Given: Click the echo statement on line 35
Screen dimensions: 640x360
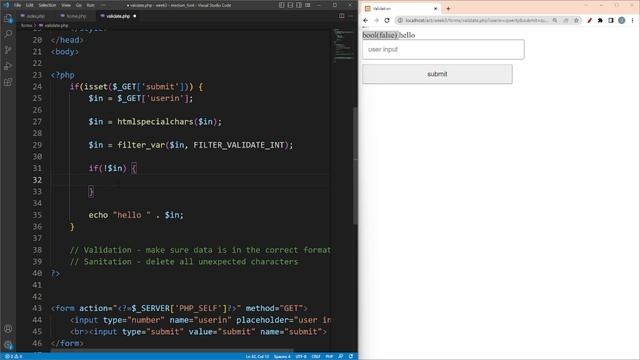Looking at the screenshot, I should (136, 215).
